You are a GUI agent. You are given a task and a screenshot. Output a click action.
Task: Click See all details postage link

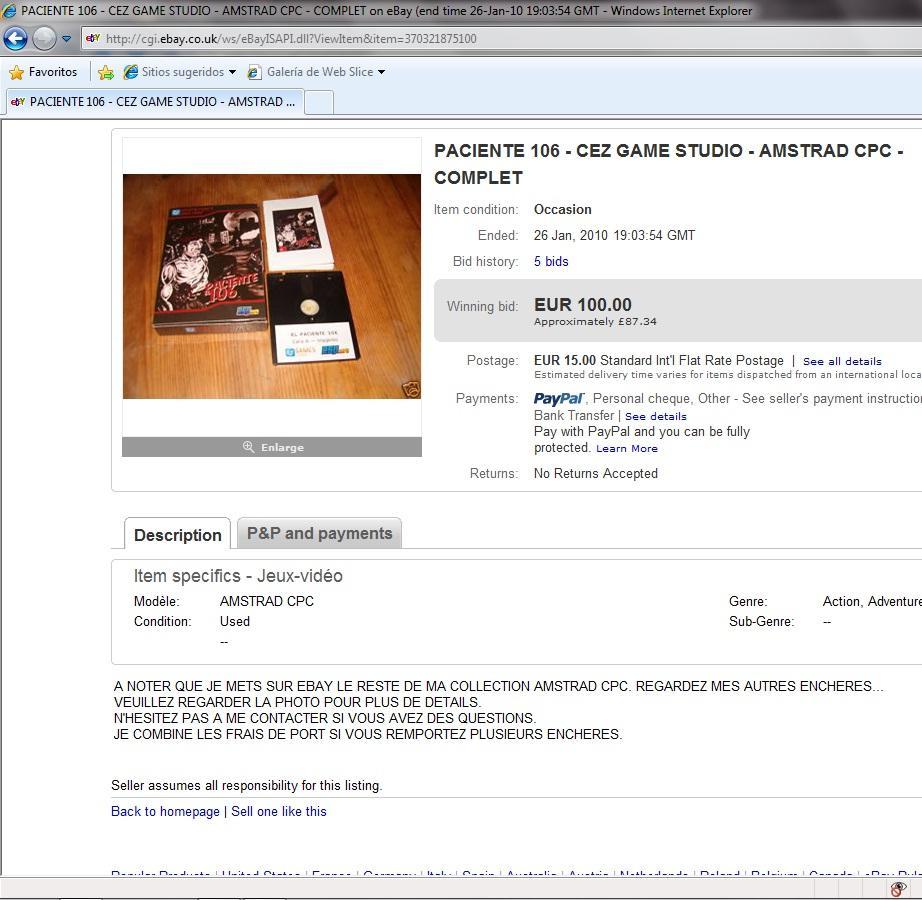pyautogui.click(x=842, y=362)
